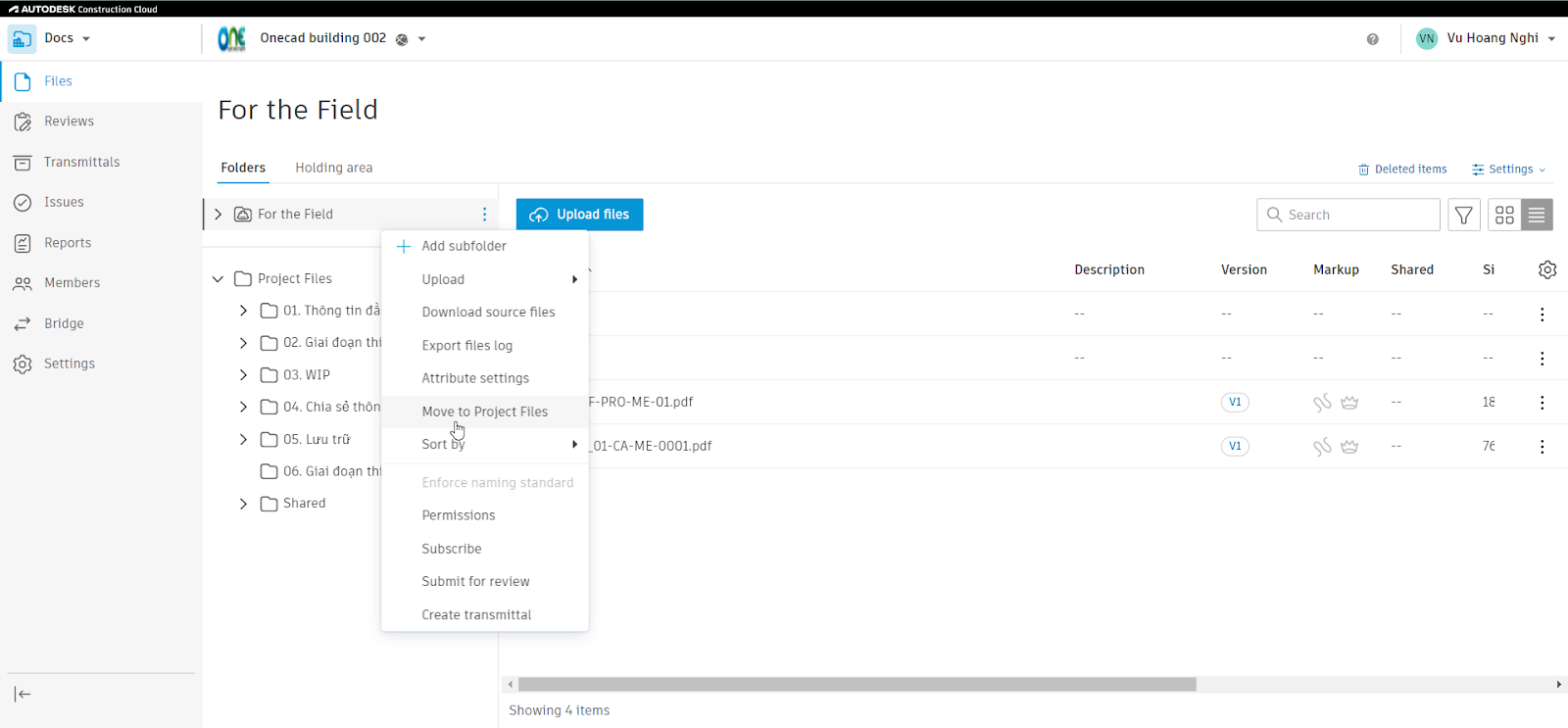Choose Move to Project Files option

pos(485,412)
